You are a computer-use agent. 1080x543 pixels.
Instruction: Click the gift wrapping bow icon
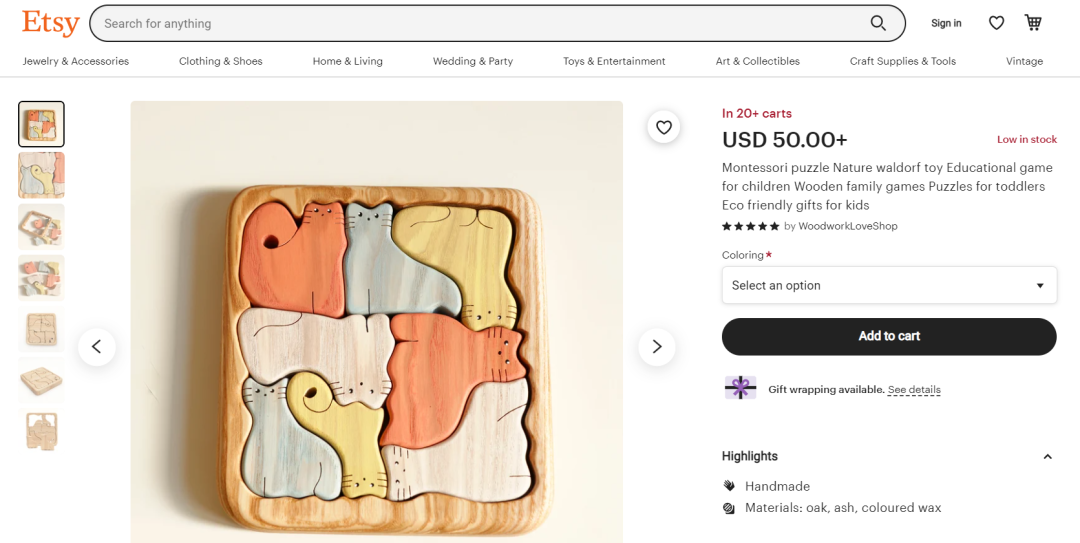[x=740, y=388]
